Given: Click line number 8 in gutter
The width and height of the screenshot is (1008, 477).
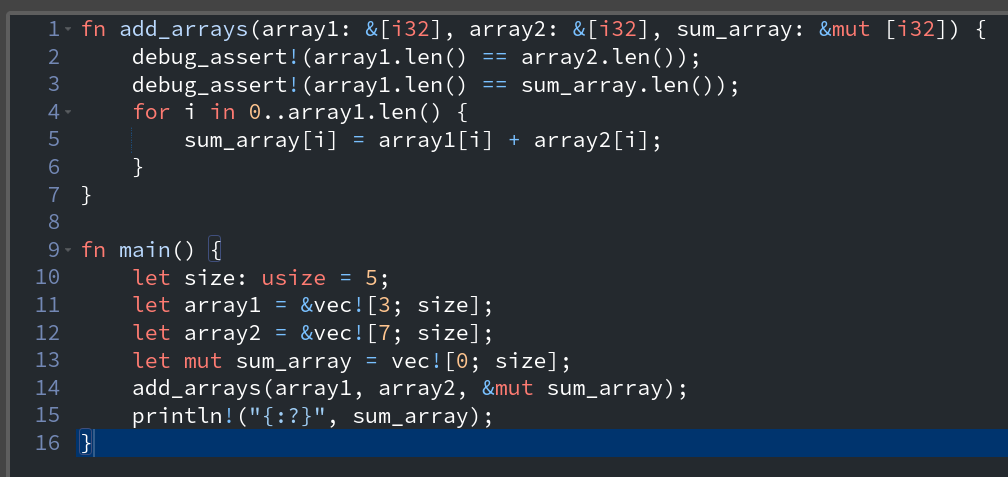Looking at the screenshot, I should click(x=53, y=222).
